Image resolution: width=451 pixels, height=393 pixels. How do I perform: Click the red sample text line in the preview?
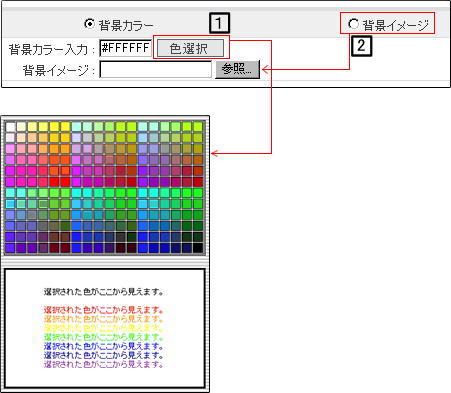coord(103,310)
